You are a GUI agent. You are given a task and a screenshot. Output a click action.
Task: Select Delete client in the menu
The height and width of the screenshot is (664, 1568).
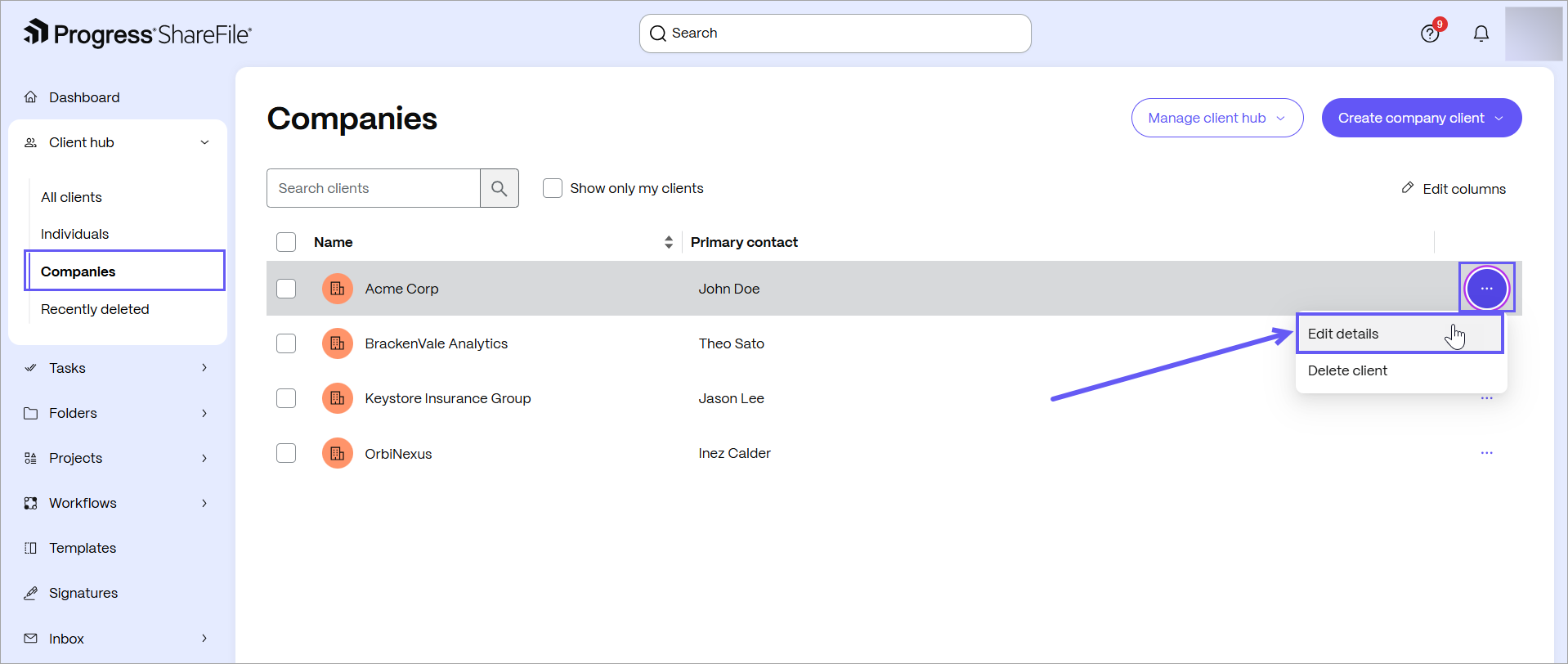tap(1400, 370)
